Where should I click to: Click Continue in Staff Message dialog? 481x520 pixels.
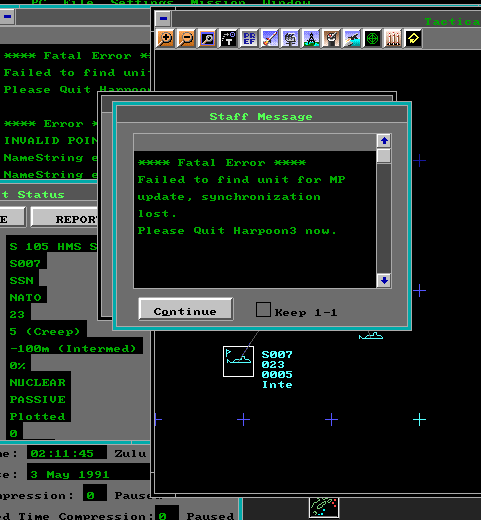pyautogui.click(x=186, y=309)
